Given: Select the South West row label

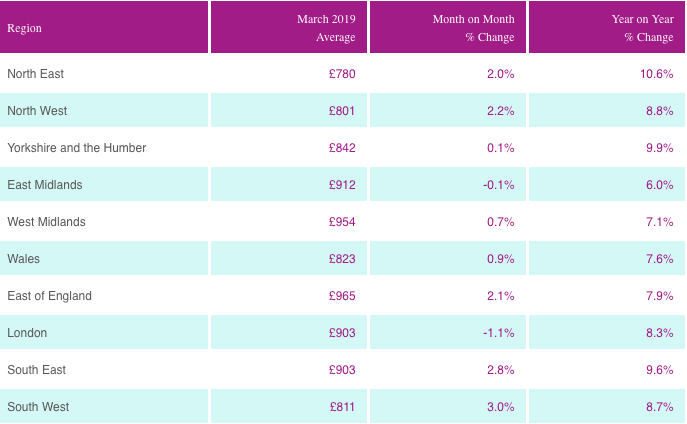Looking at the screenshot, I should [37, 407].
